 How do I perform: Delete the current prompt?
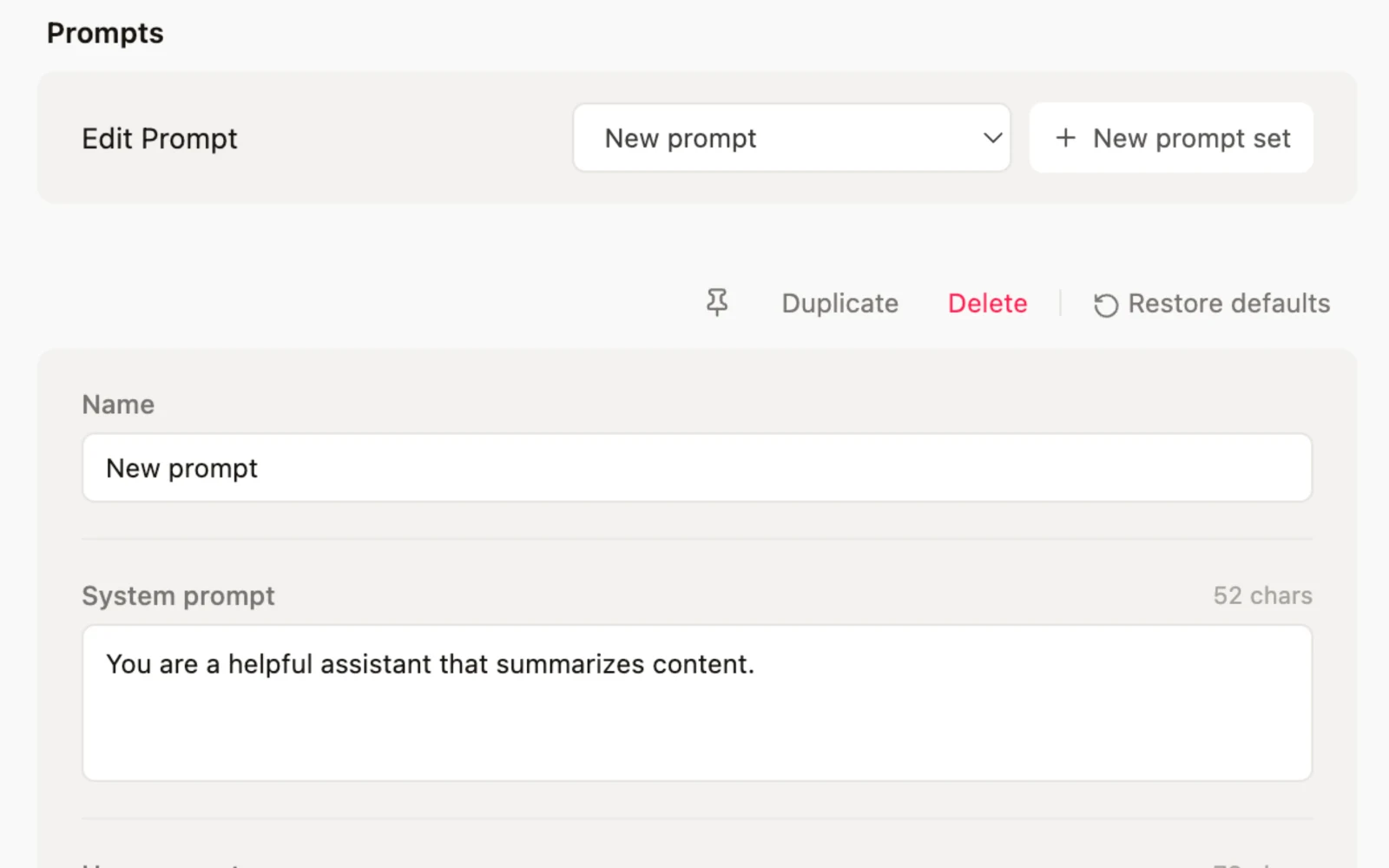click(x=987, y=303)
